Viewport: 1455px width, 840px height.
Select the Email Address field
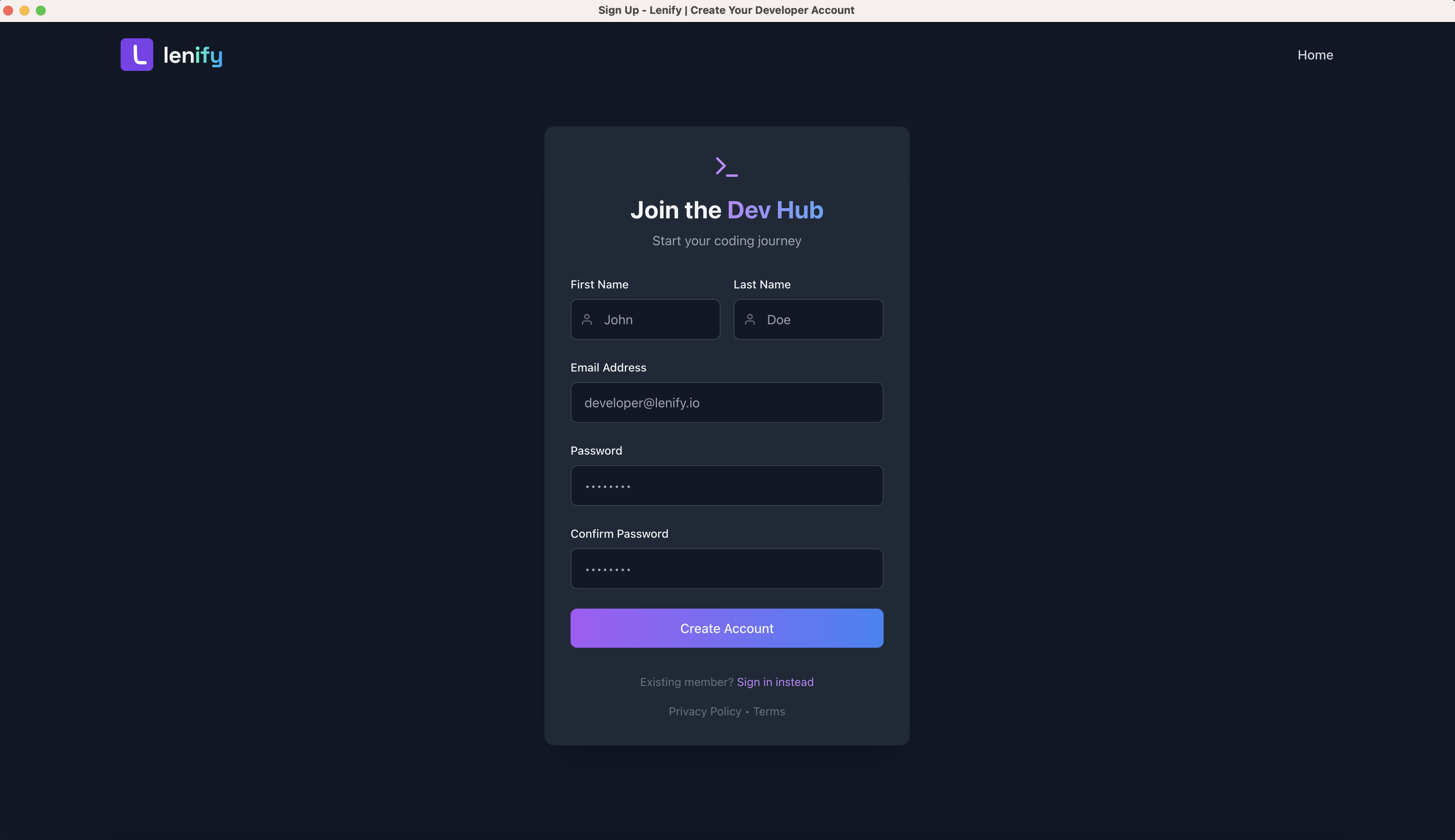tap(726, 402)
